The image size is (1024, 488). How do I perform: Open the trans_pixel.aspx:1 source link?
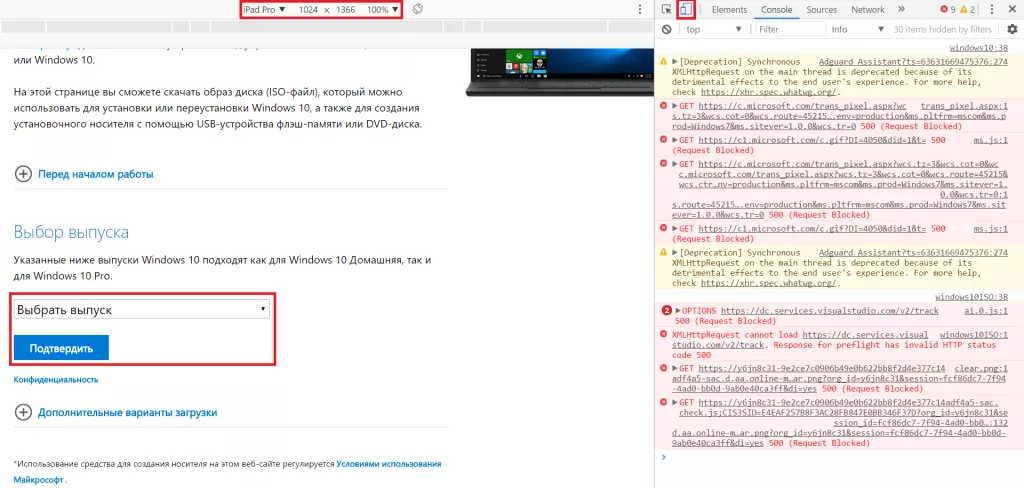pos(964,105)
